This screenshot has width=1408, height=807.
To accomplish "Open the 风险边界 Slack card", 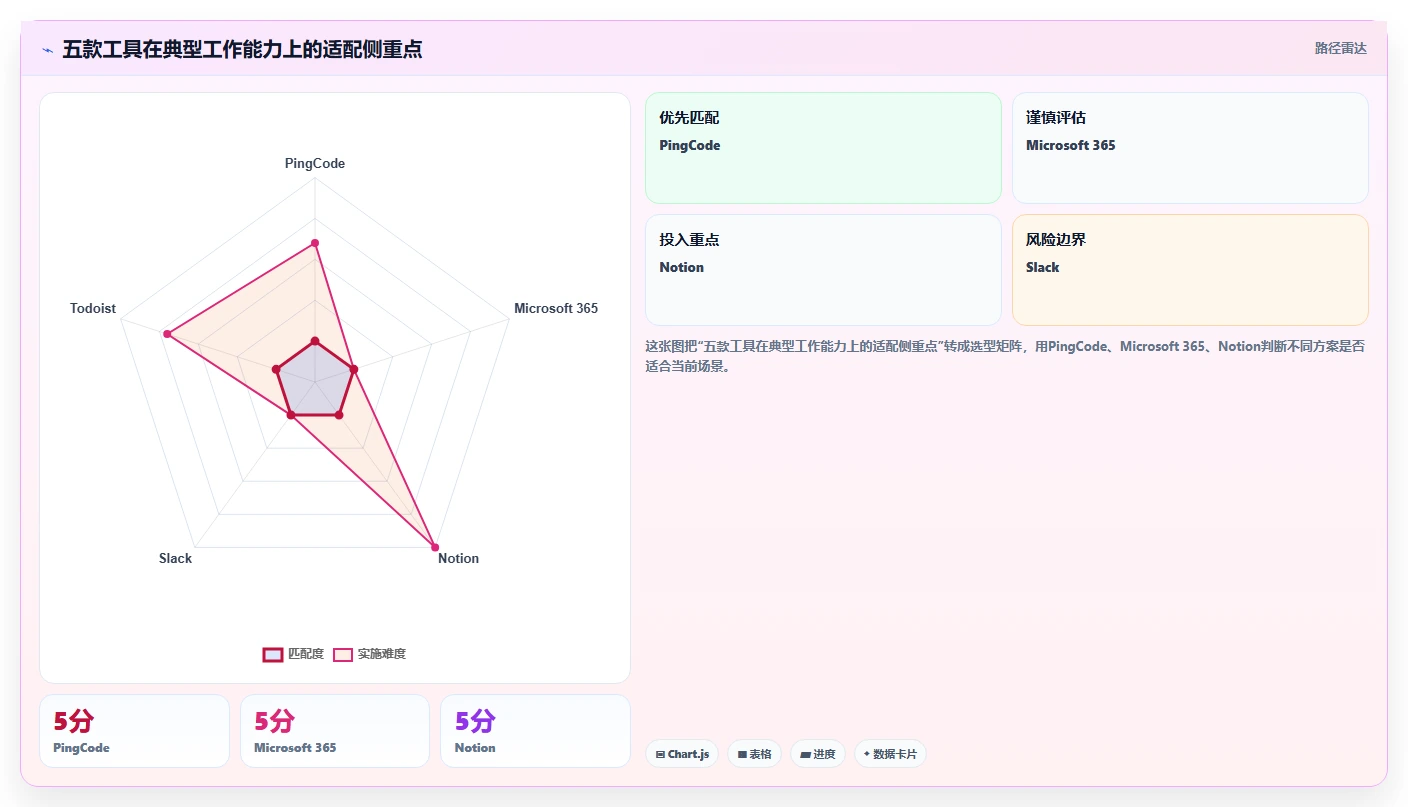I will tap(1190, 270).
